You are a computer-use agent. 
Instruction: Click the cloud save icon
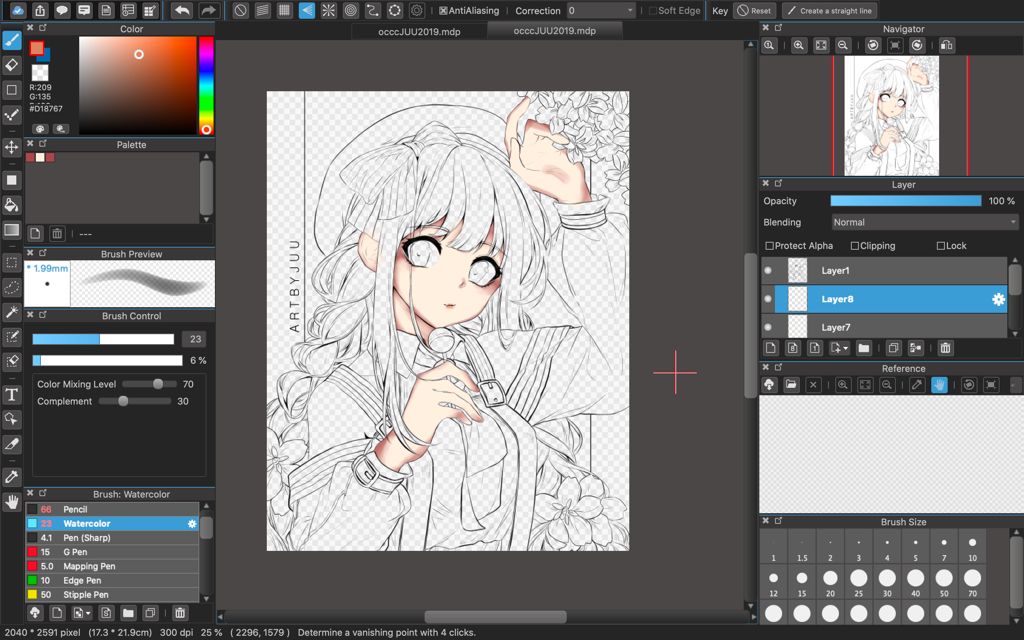point(18,10)
